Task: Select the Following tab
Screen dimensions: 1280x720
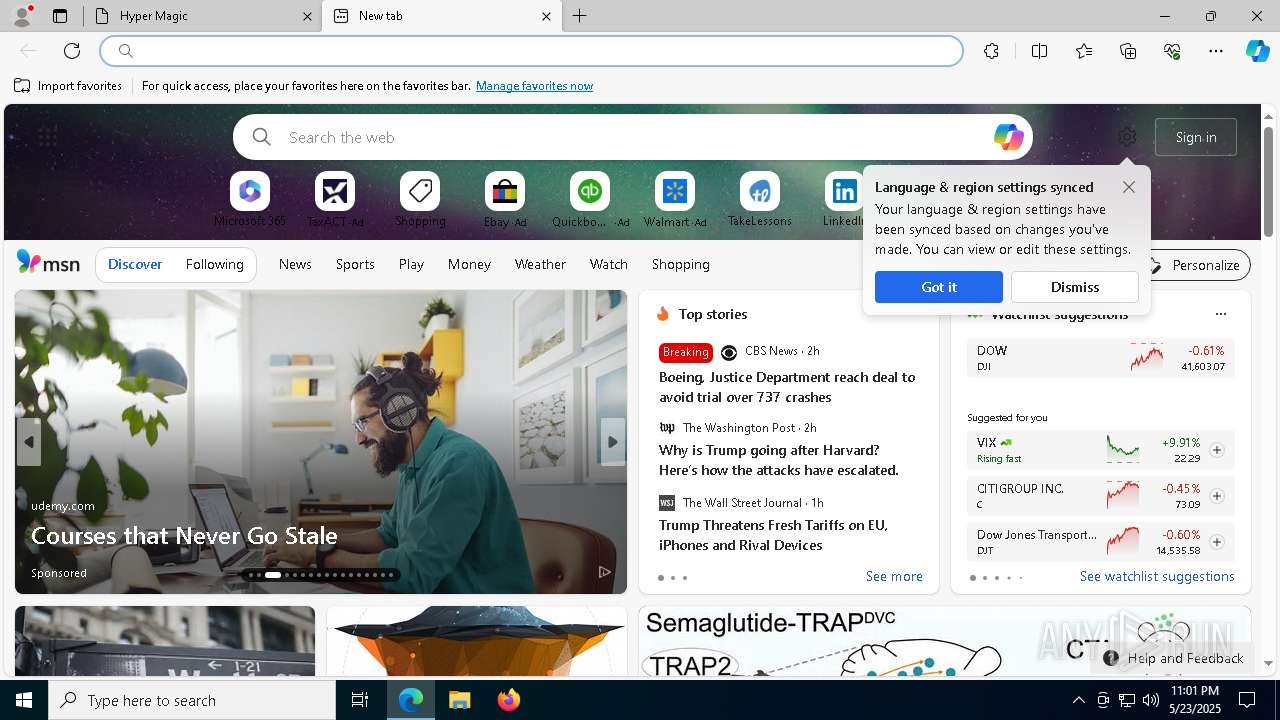Action: [x=214, y=264]
